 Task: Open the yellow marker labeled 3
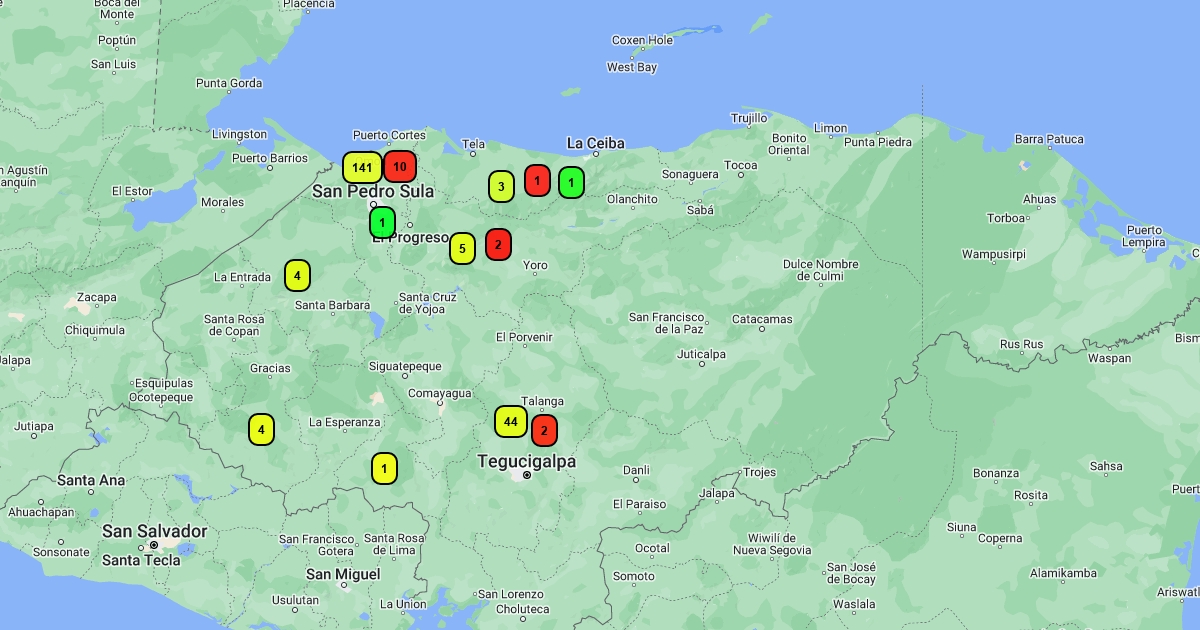501,186
